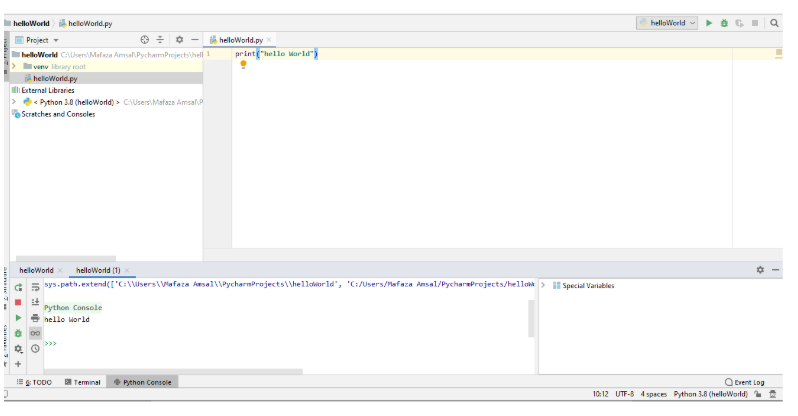Open the Terminal tool window tab
798x416 pixels.
pos(82,382)
